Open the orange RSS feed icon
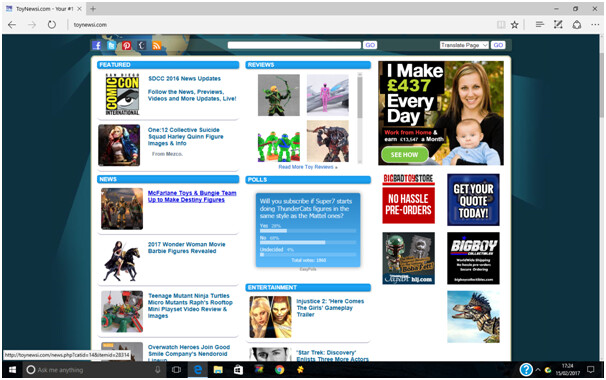 pos(157,45)
